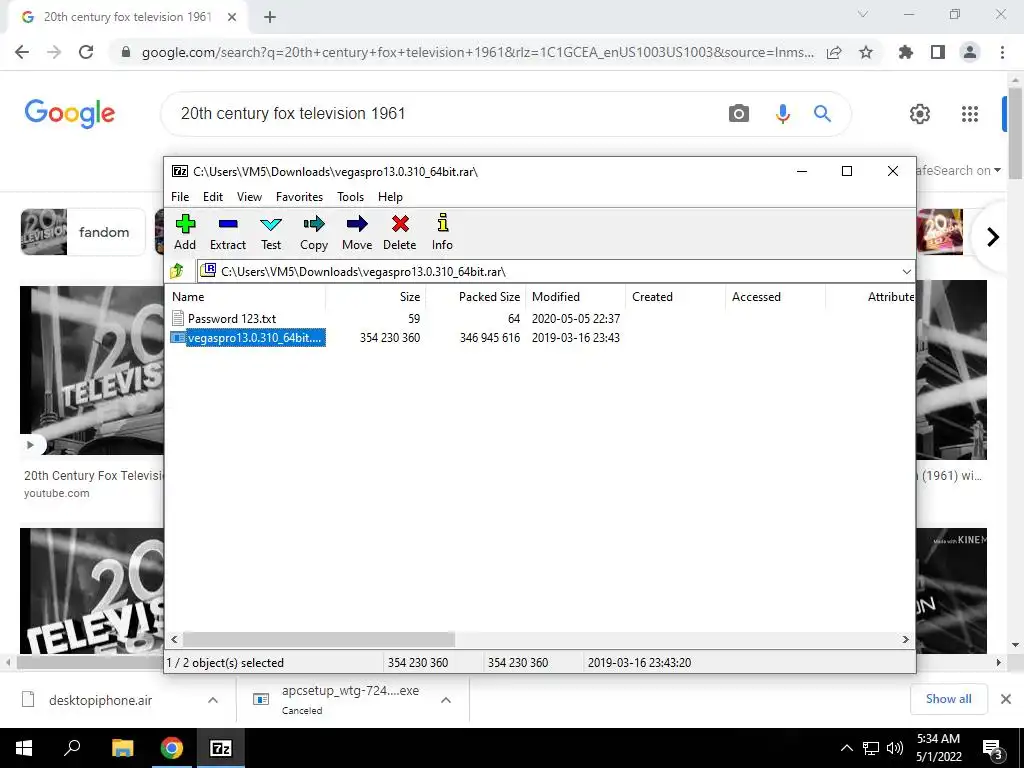The width and height of the screenshot is (1024, 768).
Task: Click the 7-Zip taskbar icon
Action: 220,748
